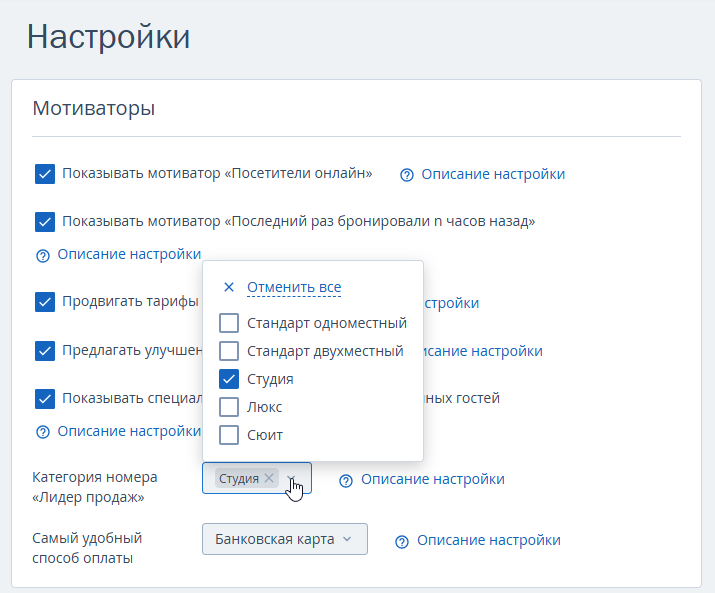Disable the Продвигать тарифы checkbox

(x=45, y=302)
